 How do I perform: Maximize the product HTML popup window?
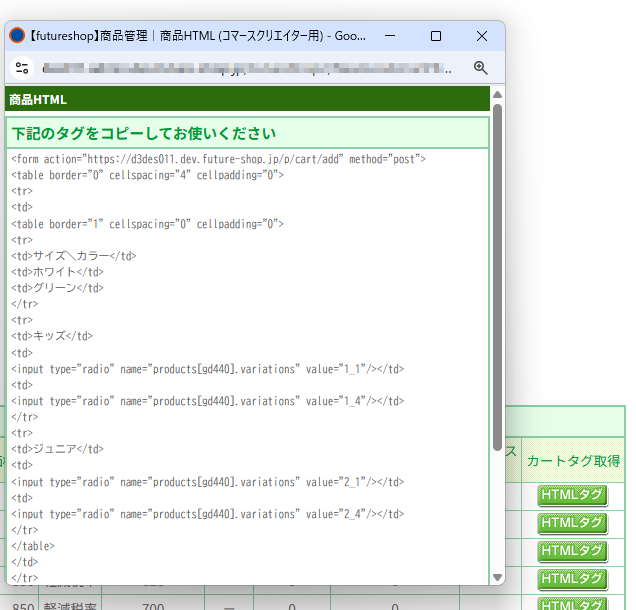(x=436, y=36)
